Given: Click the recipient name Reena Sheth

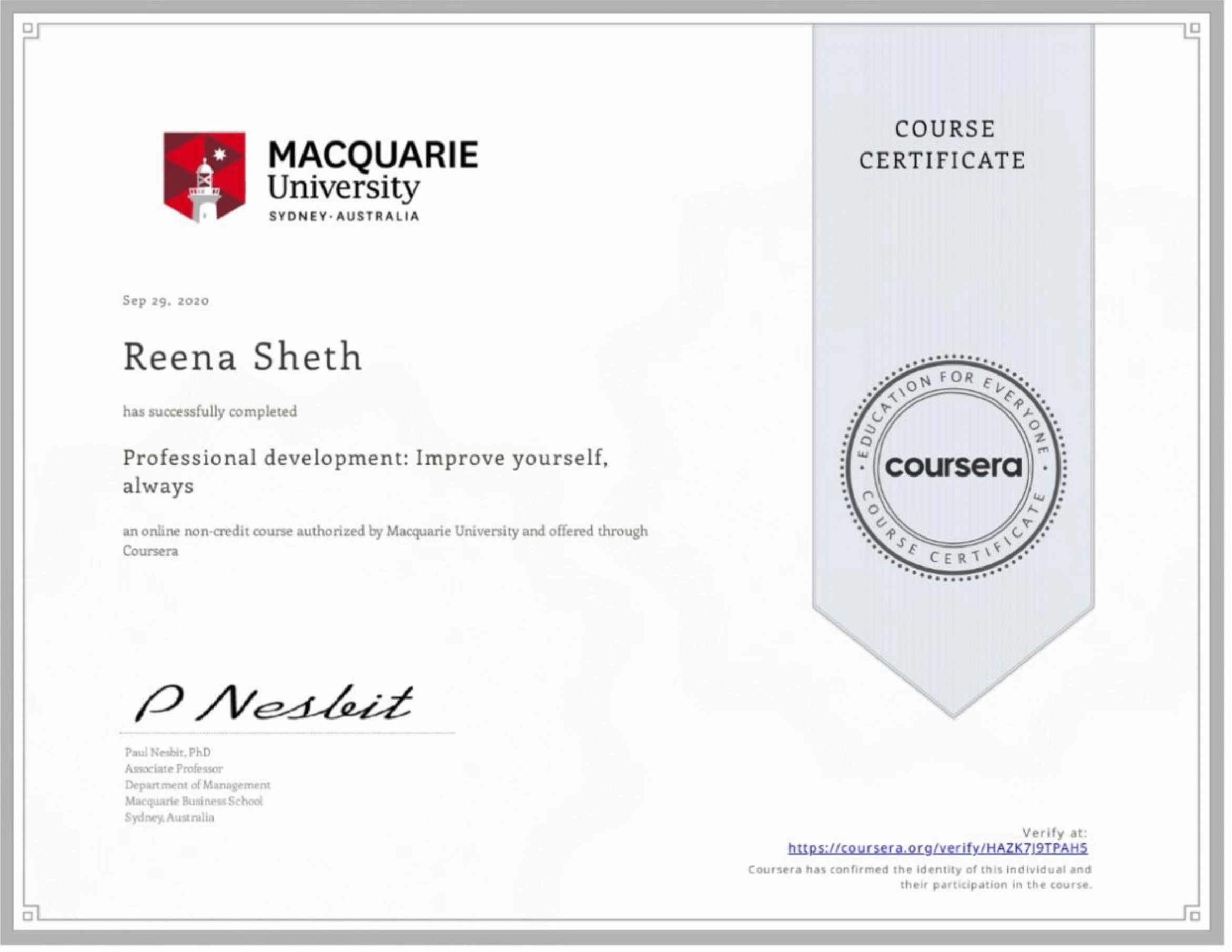Looking at the screenshot, I should tap(243, 357).
